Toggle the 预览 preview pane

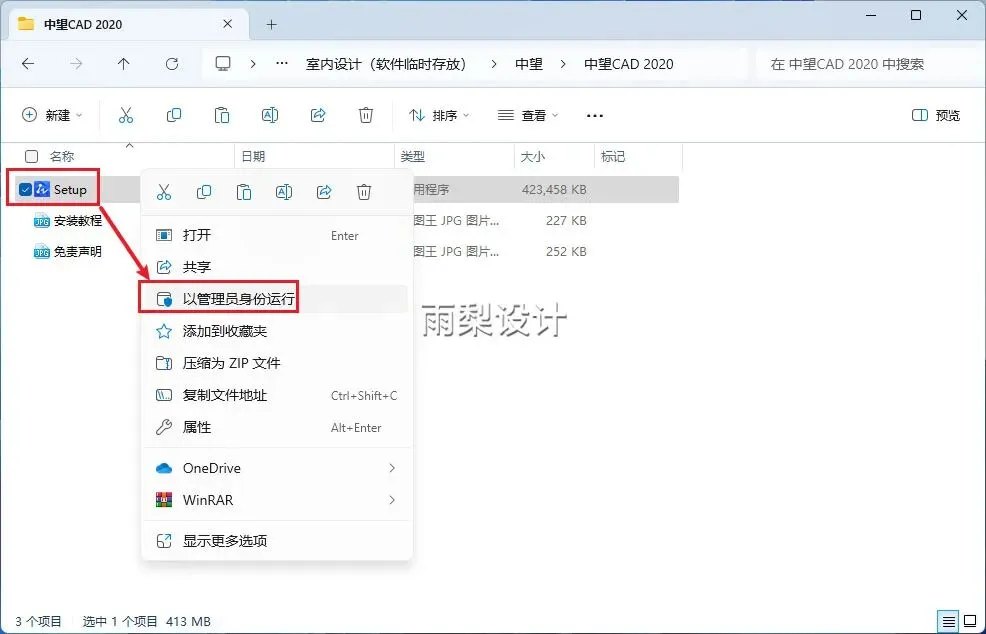(x=936, y=115)
